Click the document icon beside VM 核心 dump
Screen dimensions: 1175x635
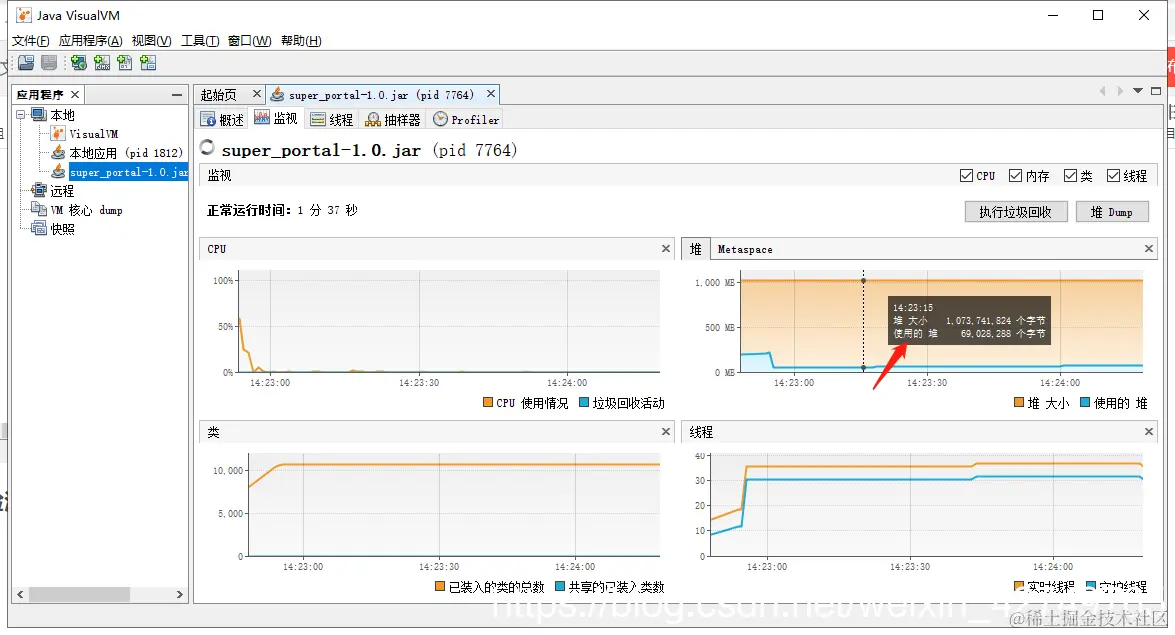pyautogui.click(x=39, y=209)
